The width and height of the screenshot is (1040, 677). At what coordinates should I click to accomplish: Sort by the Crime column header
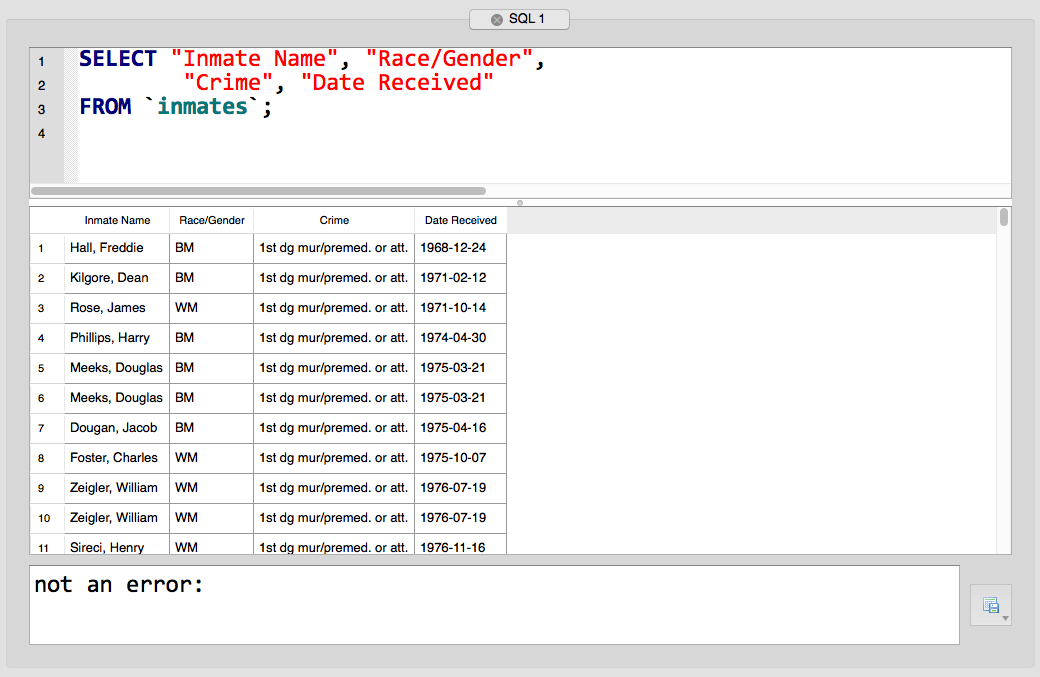tap(334, 220)
